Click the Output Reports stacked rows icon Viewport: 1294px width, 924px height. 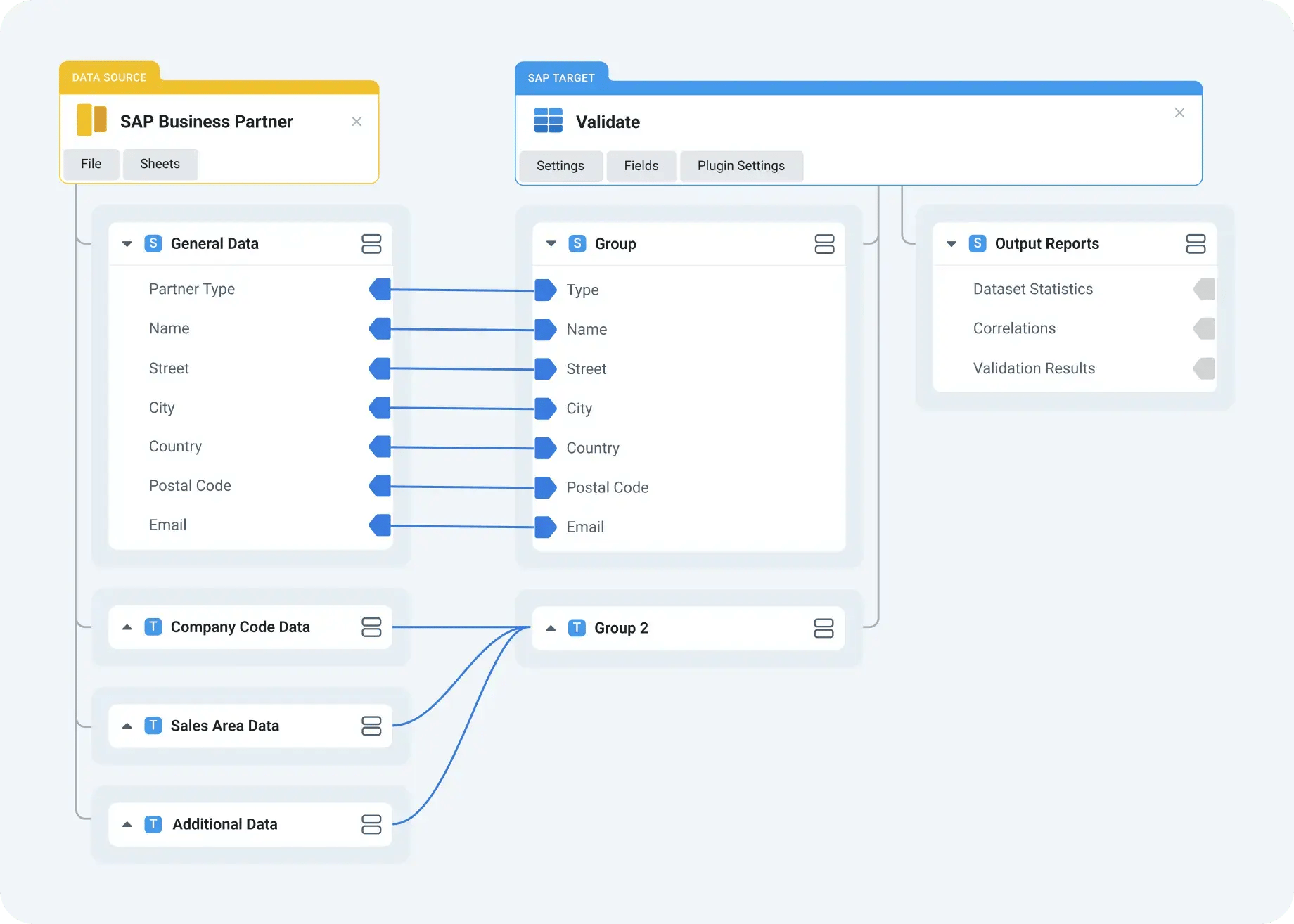pos(1196,244)
